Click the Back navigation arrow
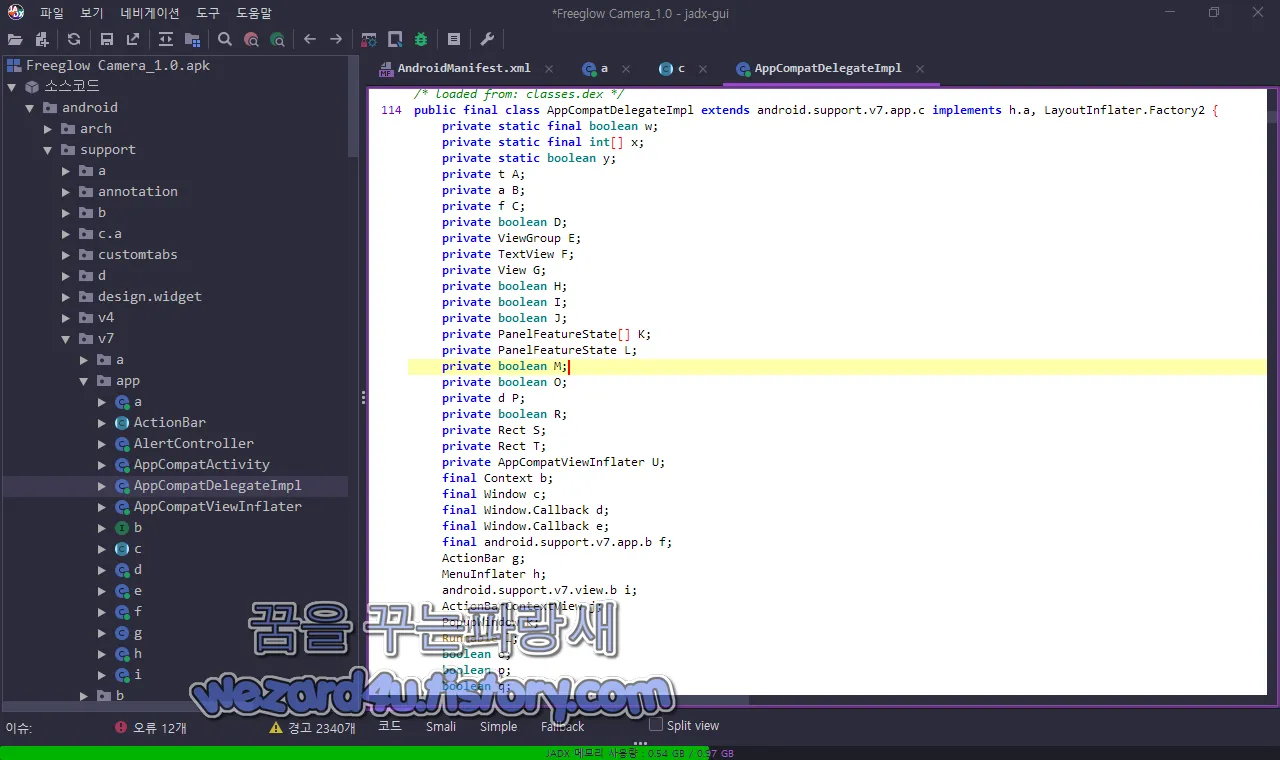 tap(310, 39)
